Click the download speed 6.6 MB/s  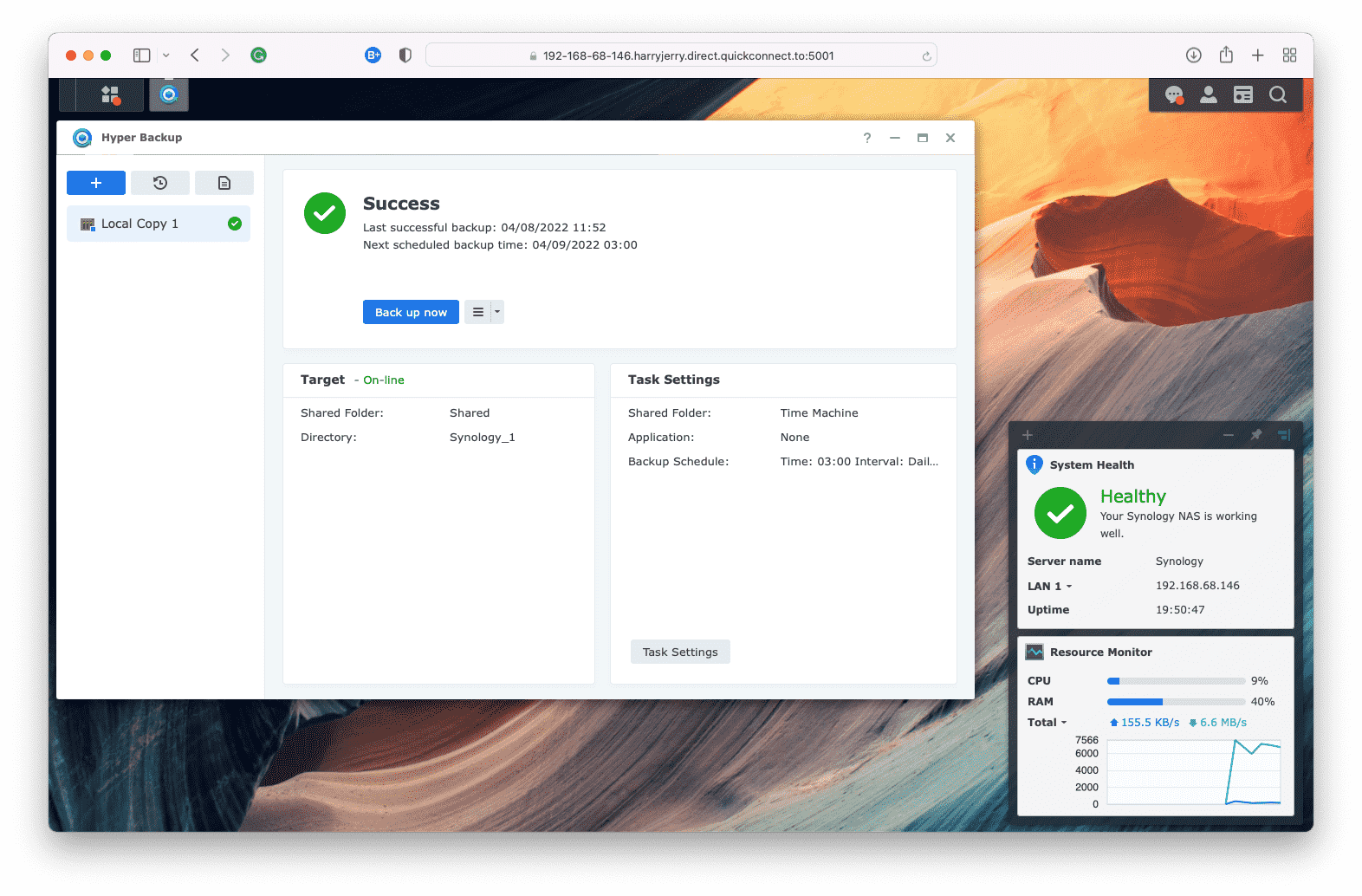click(1217, 723)
